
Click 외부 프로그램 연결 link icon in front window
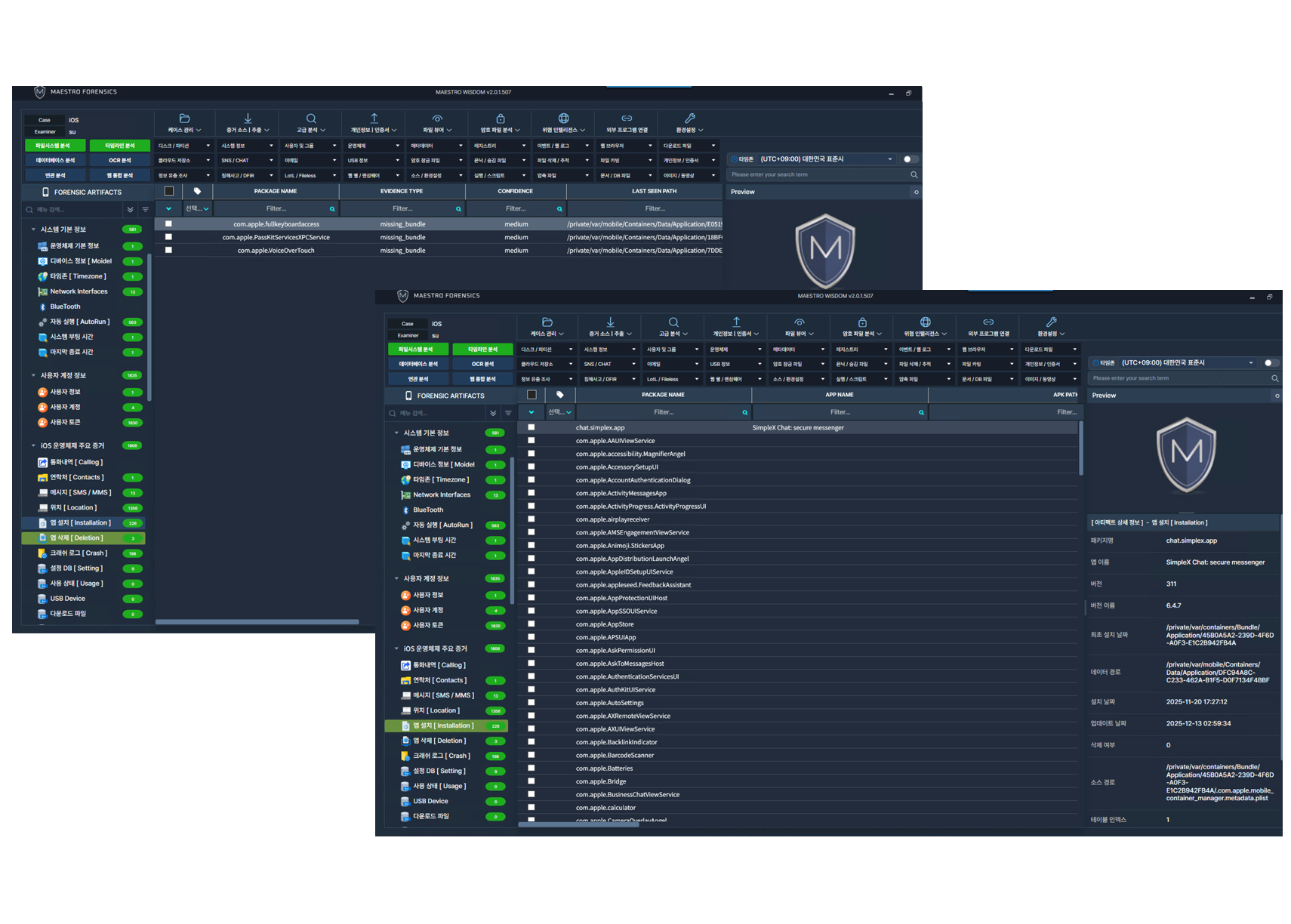(x=988, y=322)
